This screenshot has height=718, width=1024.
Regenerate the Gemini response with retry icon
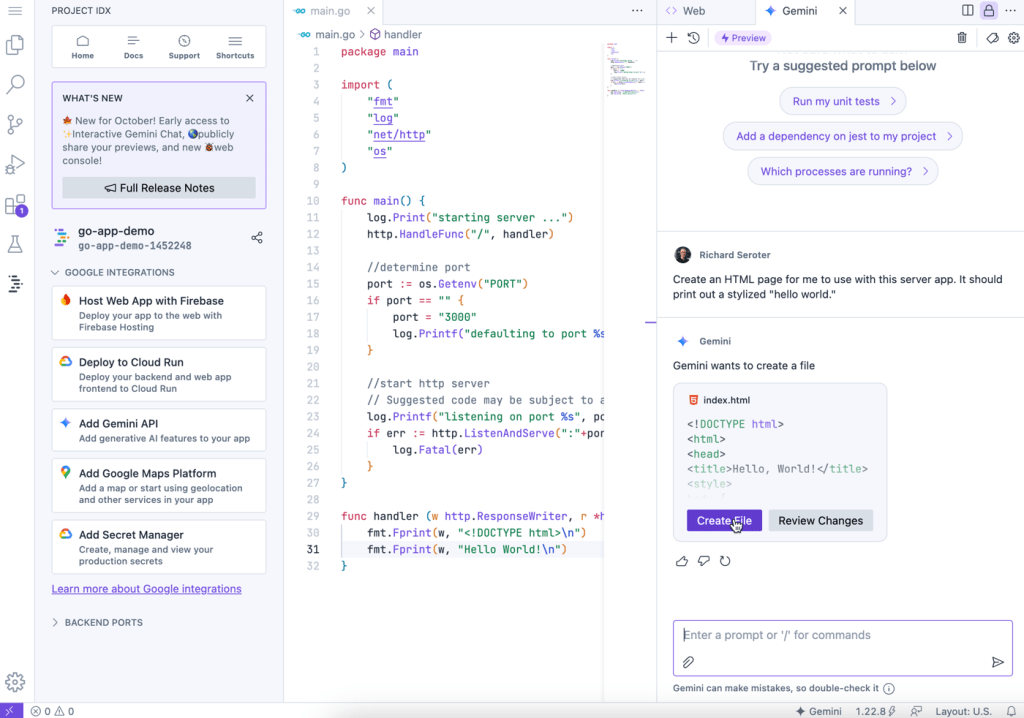[x=725, y=561]
